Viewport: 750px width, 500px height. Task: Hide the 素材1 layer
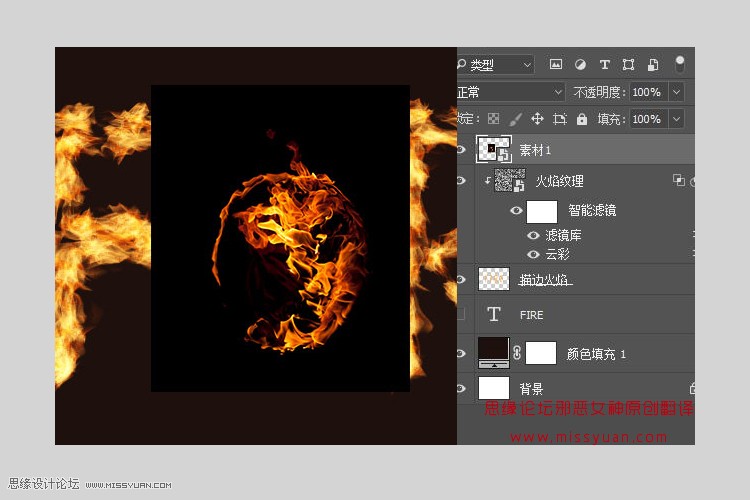(x=461, y=150)
